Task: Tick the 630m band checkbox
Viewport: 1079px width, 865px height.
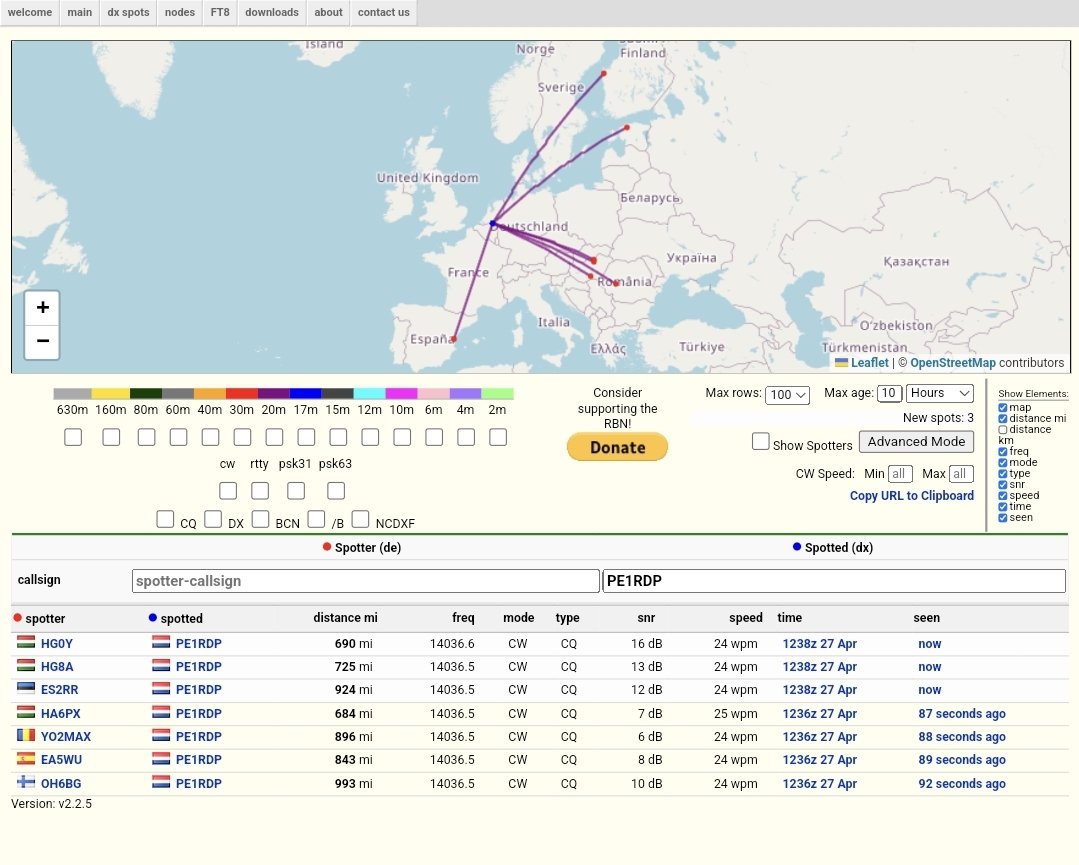Action: 73,437
